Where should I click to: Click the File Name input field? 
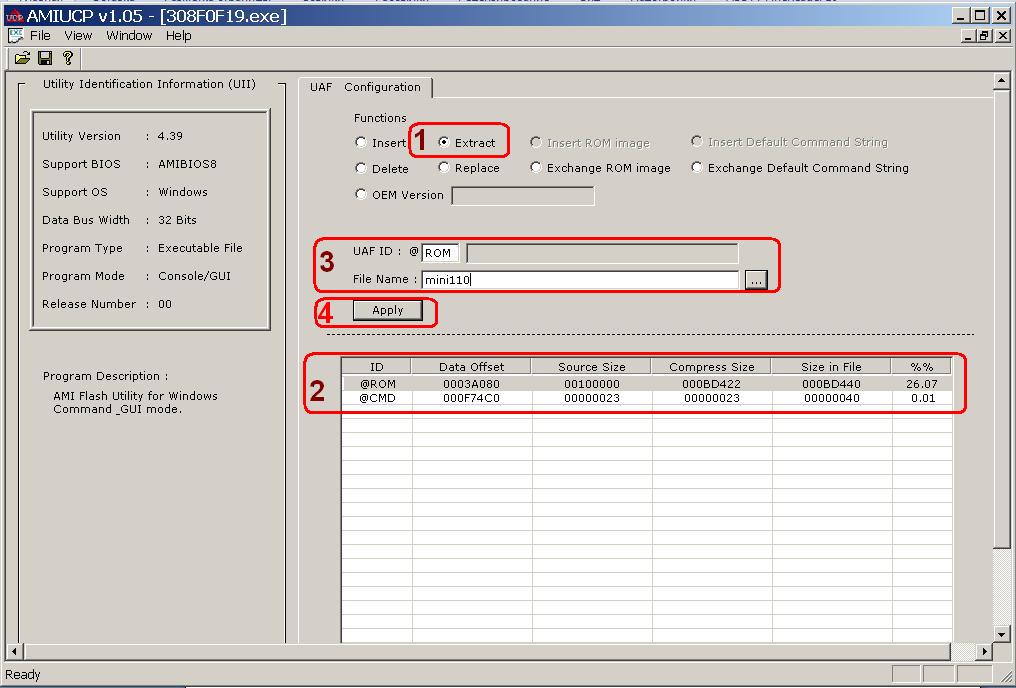pyautogui.click(x=580, y=280)
